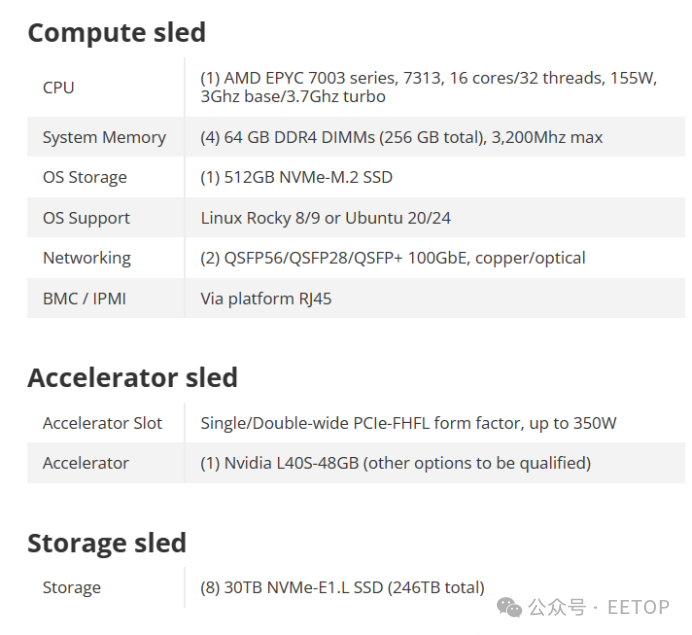Click the Accelerator Slot row label
Screen dimensions: 692x635
pos(102,423)
